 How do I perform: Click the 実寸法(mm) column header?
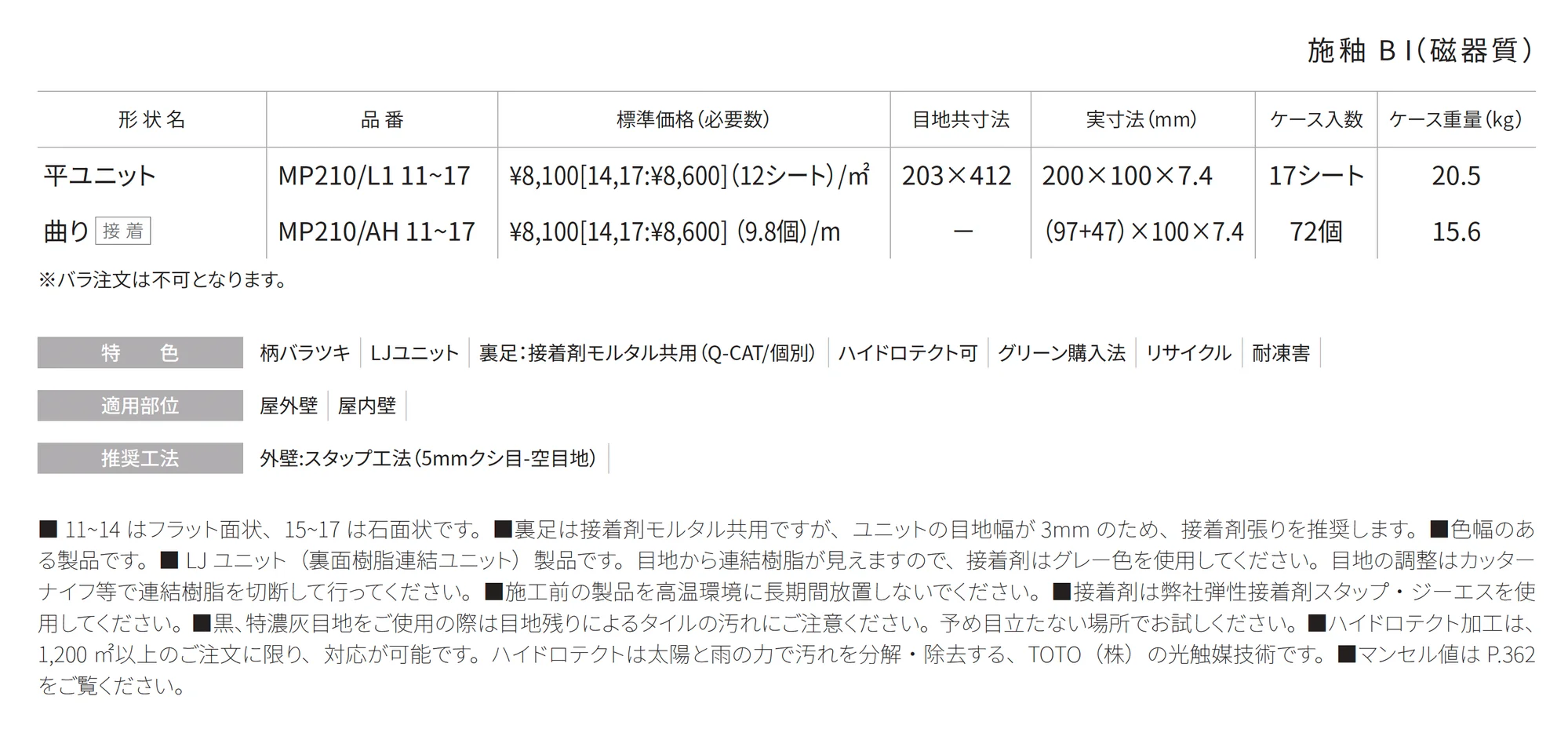1142,119
